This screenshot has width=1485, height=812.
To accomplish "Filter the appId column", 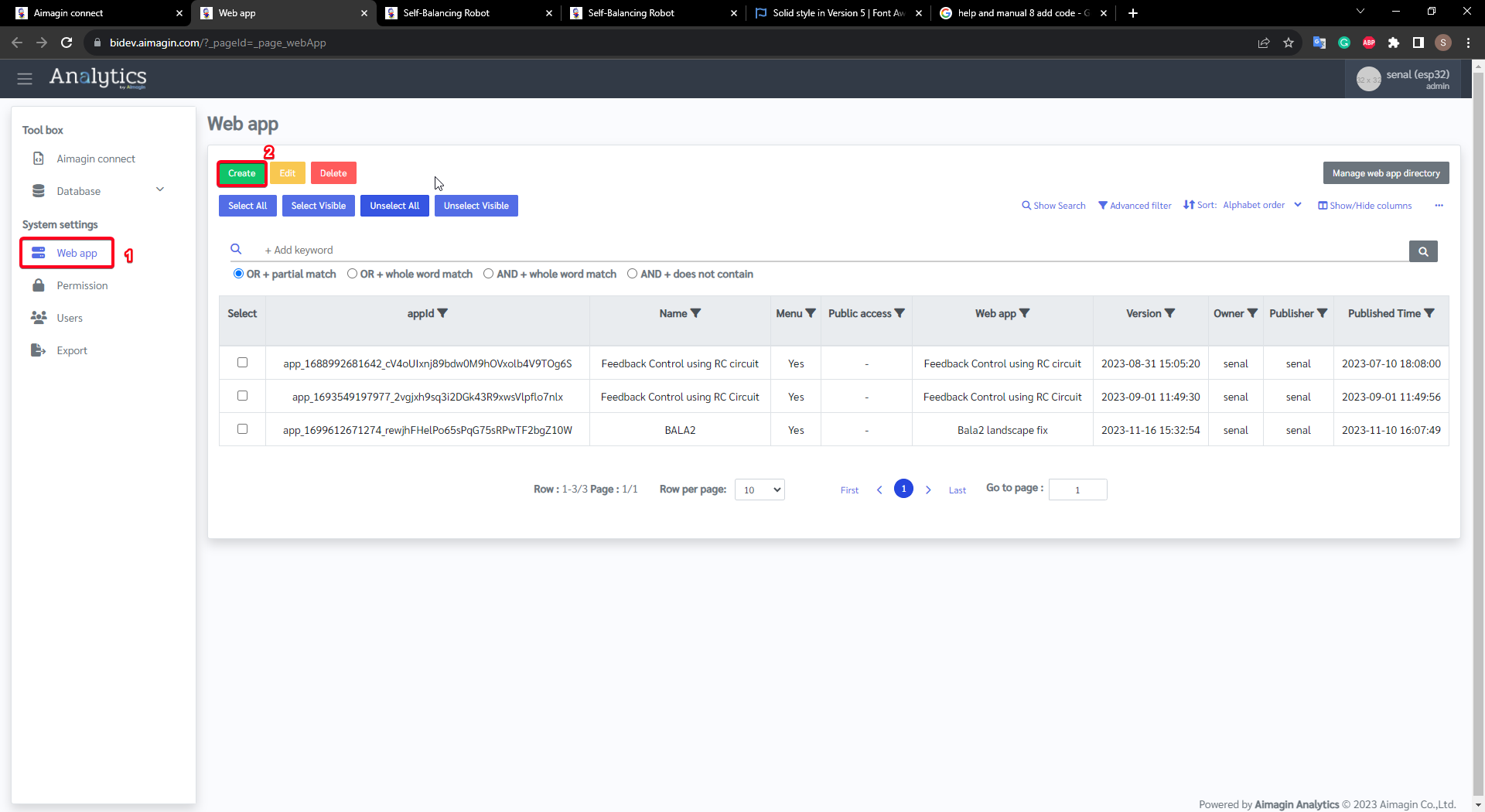I will click(442, 313).
